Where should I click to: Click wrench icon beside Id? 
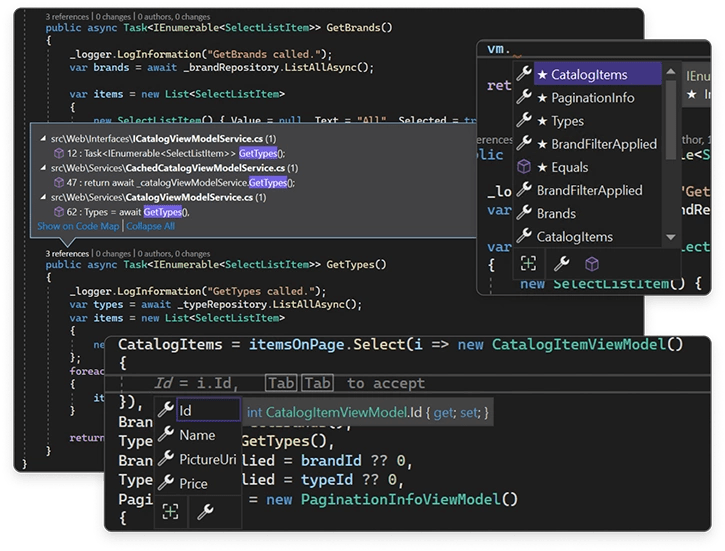pos(166,409)
